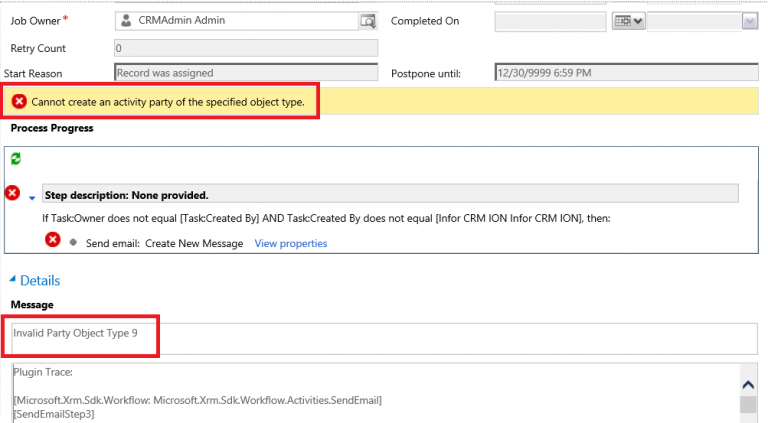768x423 pixels.
Task: Click the Plugin Trace scrollbar thumb
Action: coord(748,404)
